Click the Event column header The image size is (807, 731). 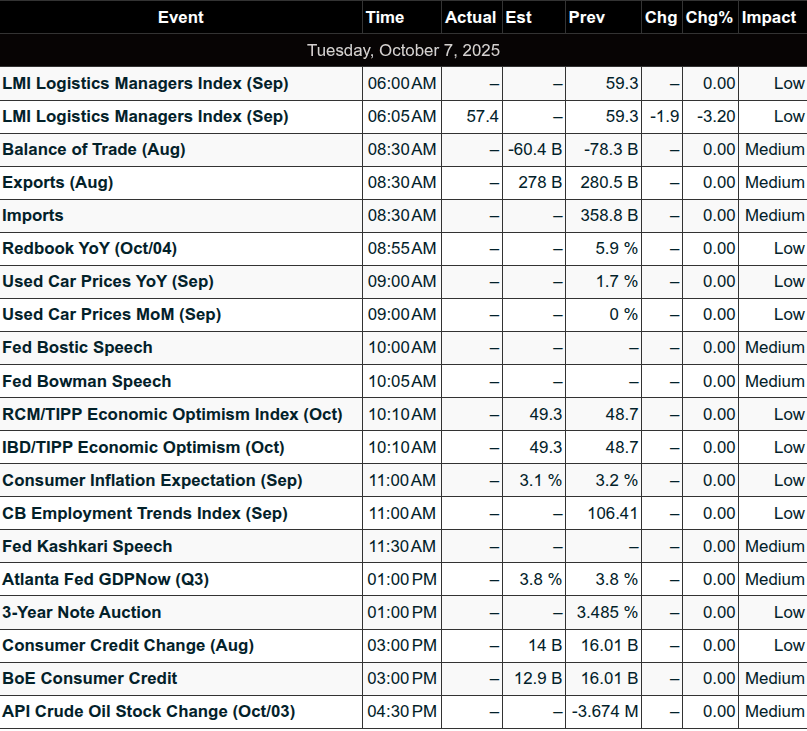coord(180,17)
